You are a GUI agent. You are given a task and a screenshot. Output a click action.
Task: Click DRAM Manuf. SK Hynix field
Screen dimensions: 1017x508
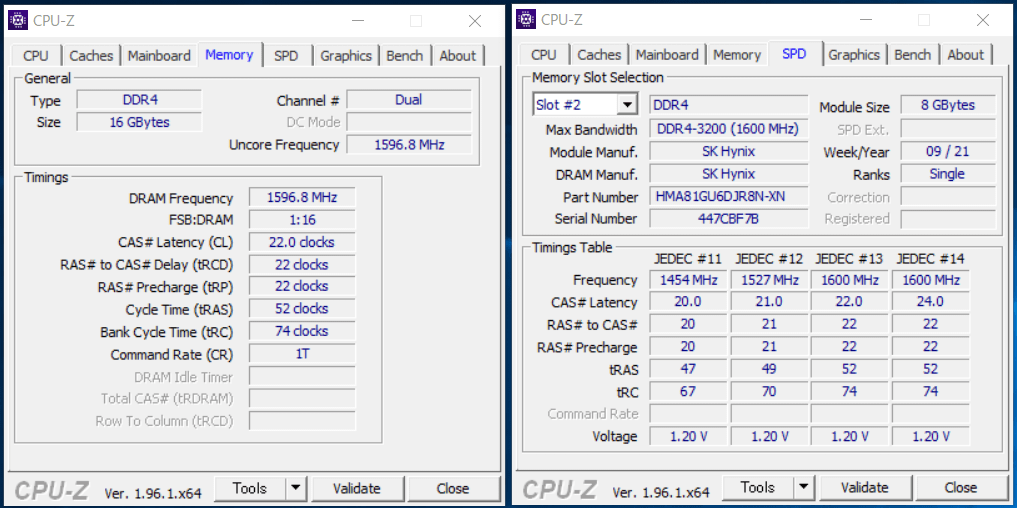tap(729, 174)
